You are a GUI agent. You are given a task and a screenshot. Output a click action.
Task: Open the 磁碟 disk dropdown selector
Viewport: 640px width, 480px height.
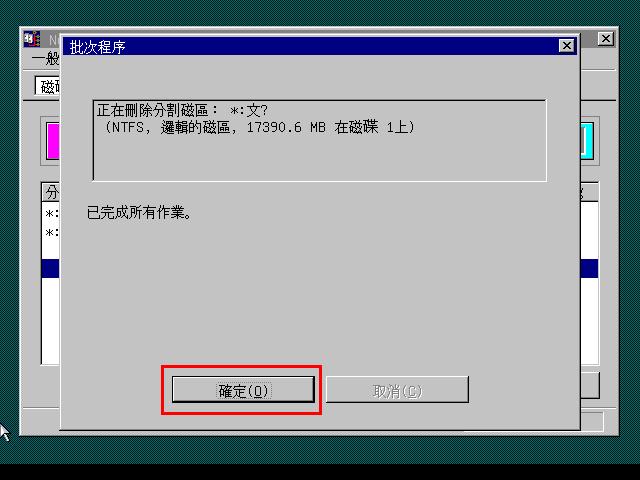pos(48,86)
